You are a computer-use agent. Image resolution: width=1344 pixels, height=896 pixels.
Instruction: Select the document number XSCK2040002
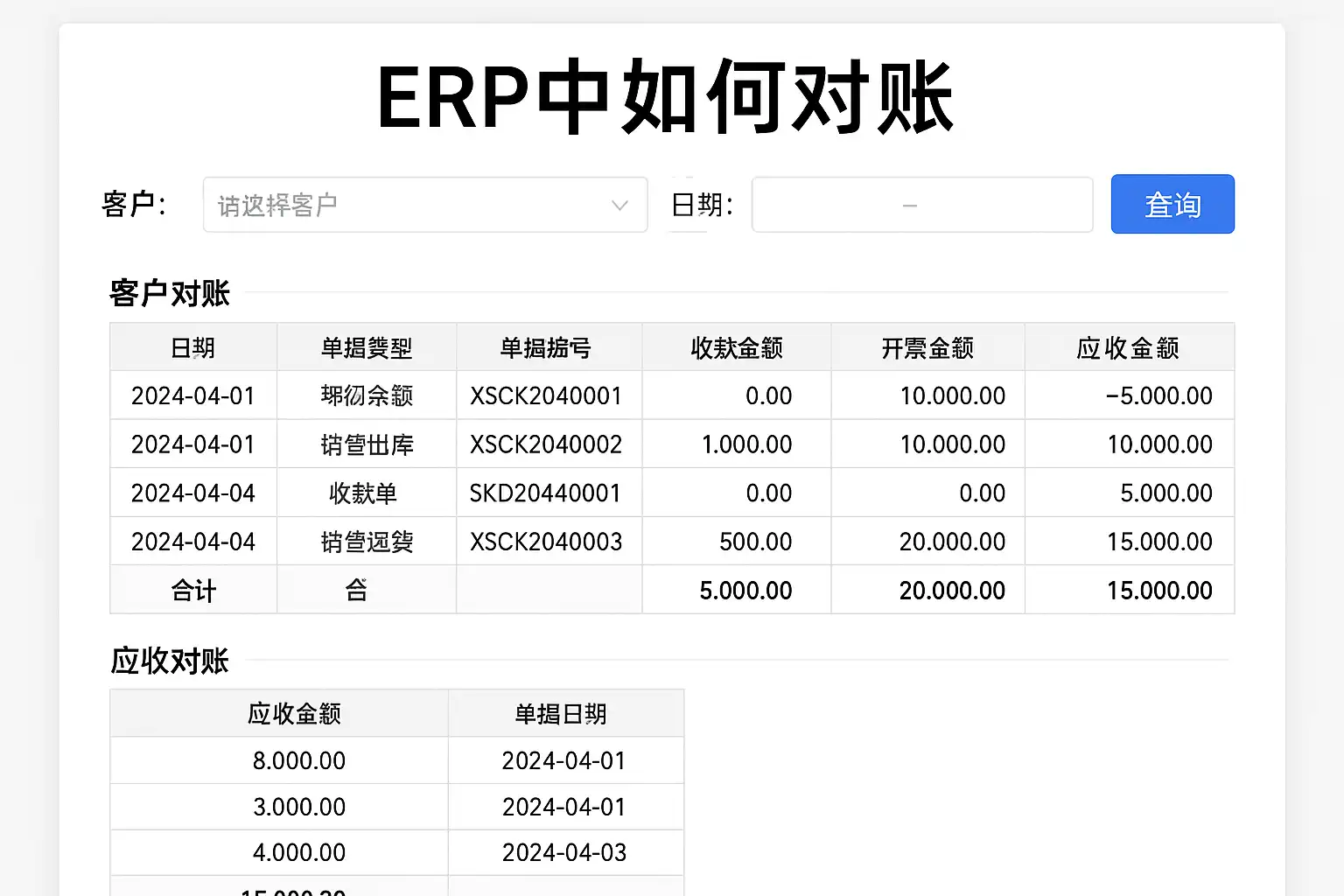pyautogui.click(x=546, y=444)
